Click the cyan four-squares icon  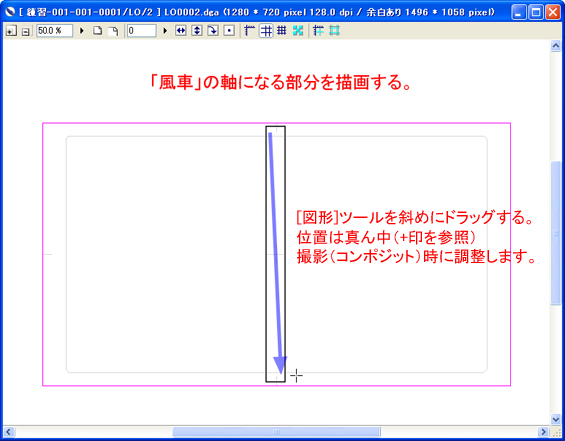pyautogui.click(x=298, y=31)
